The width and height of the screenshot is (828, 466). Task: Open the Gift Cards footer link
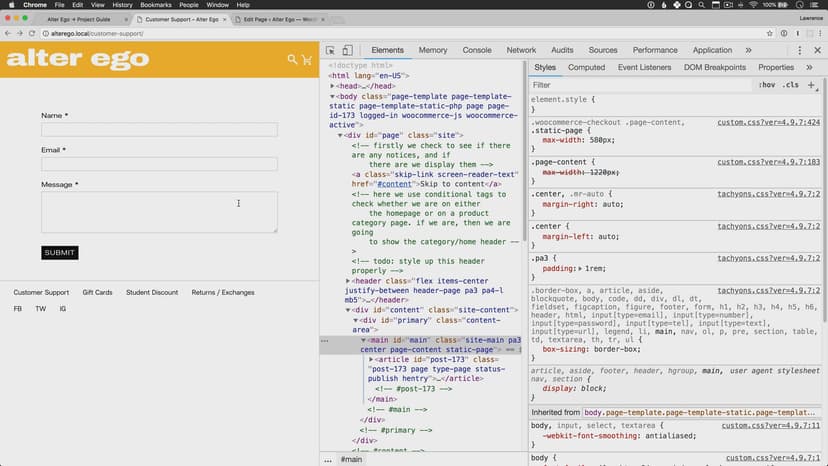coord(97,292)
